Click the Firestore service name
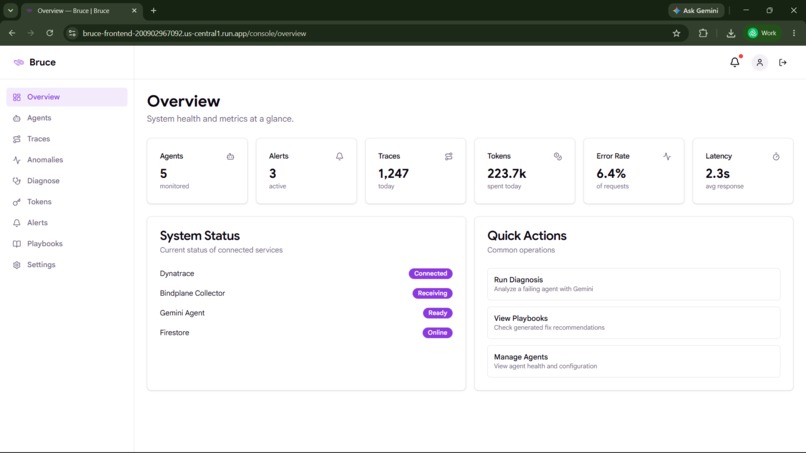The width and height of the screenshot is (806, 453). click(174, 333)
